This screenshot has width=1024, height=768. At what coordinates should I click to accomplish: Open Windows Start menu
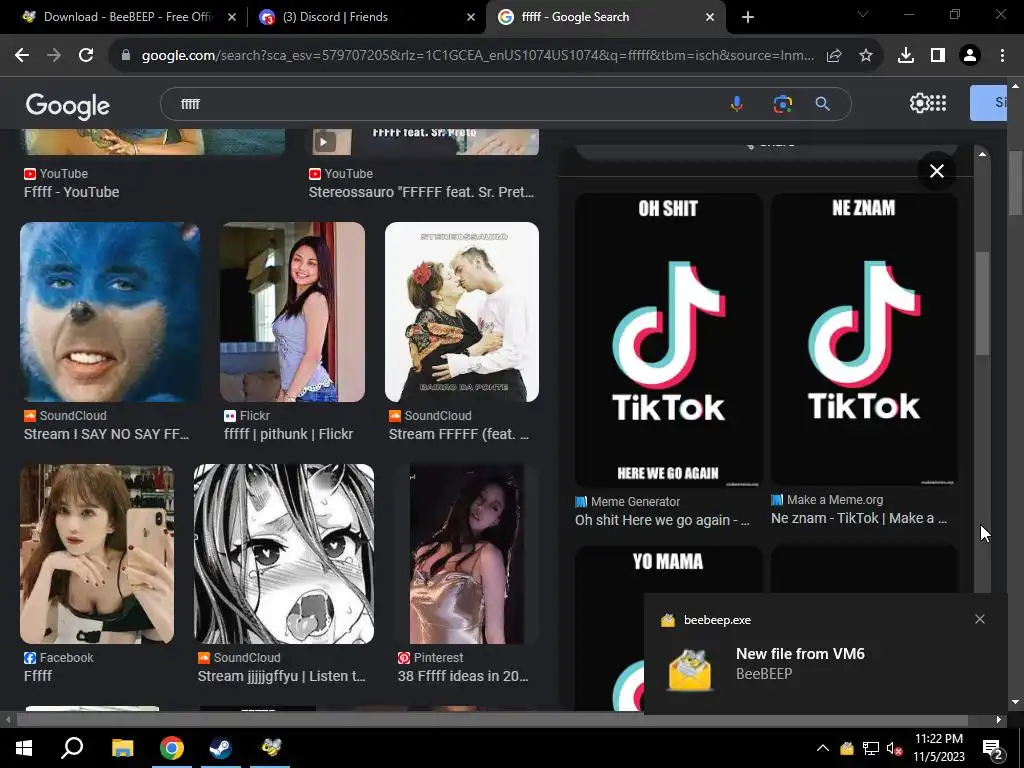[x=24, y=748]
